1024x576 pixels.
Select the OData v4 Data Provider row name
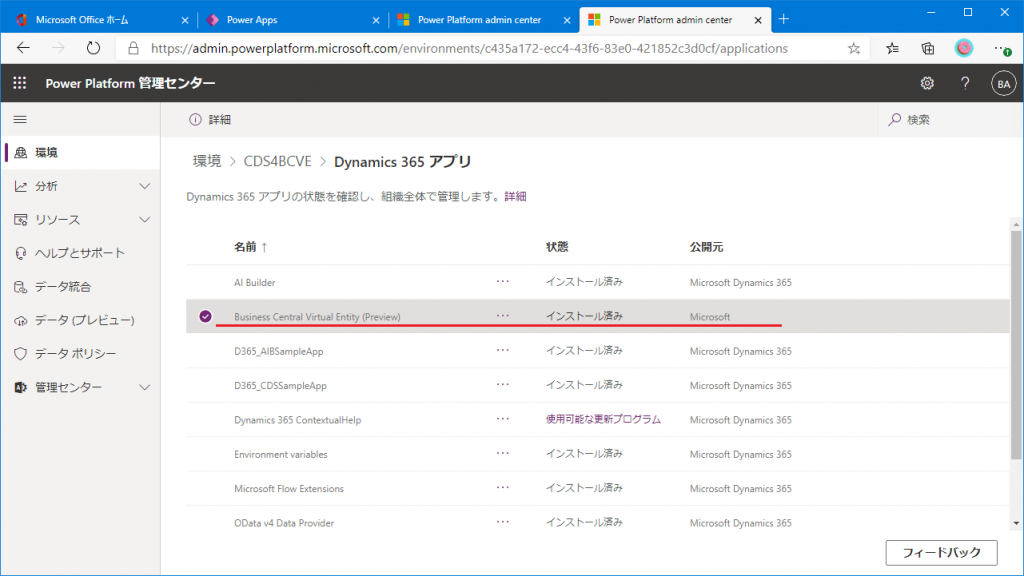coord(284,523)
